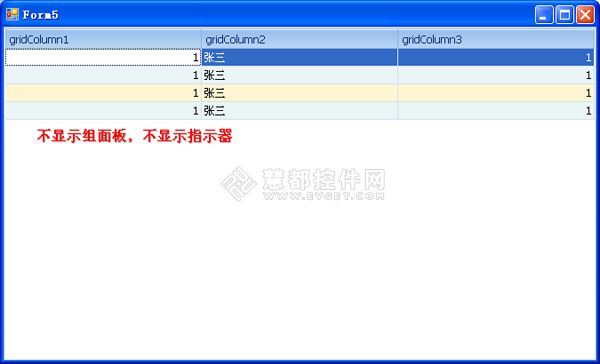Minimize the Form5 window
This screenshot has height=364, width=600.
tap(544, 15)
